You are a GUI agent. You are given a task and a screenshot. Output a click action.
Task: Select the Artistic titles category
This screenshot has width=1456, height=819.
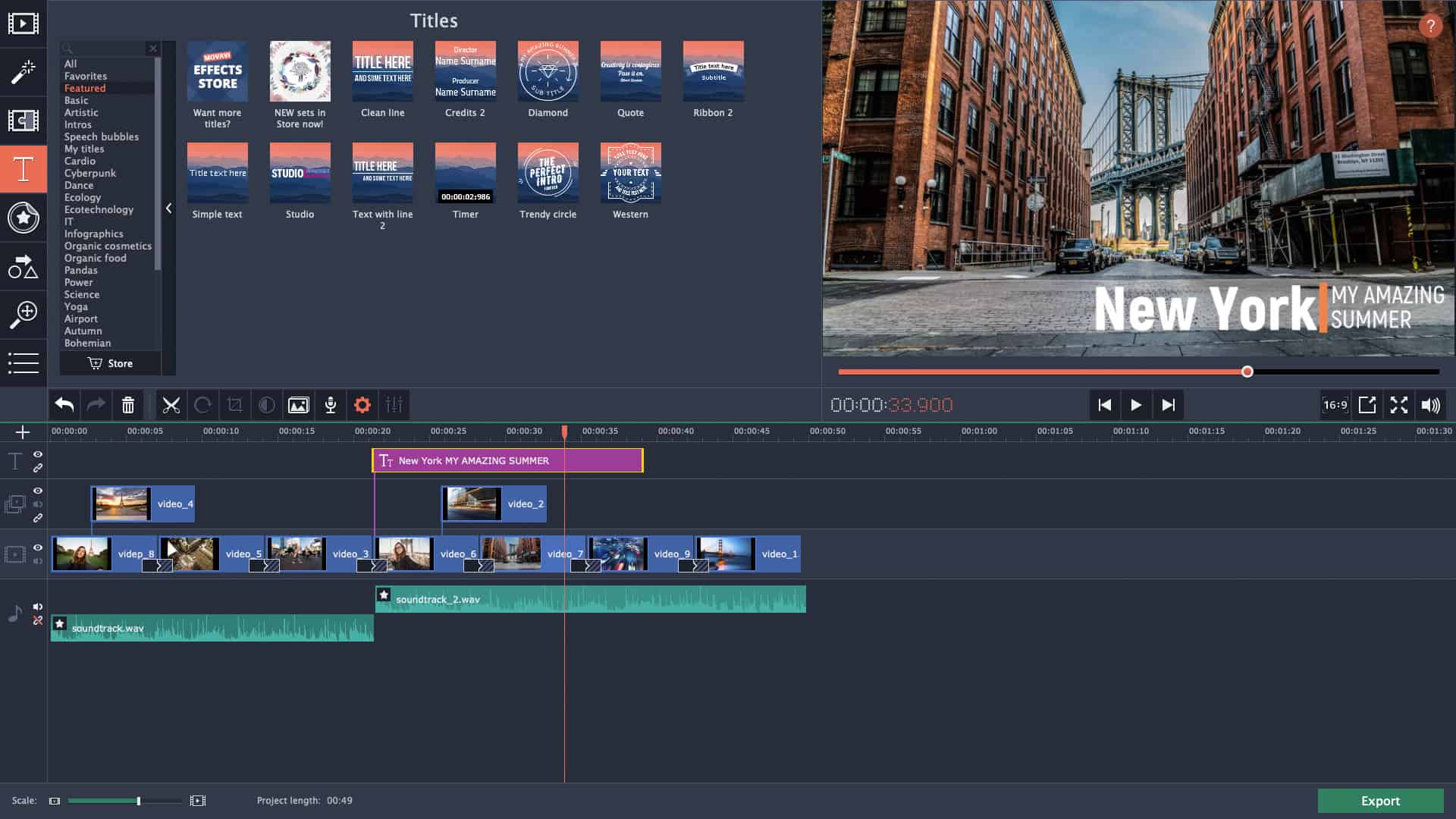tap(81, 112)
